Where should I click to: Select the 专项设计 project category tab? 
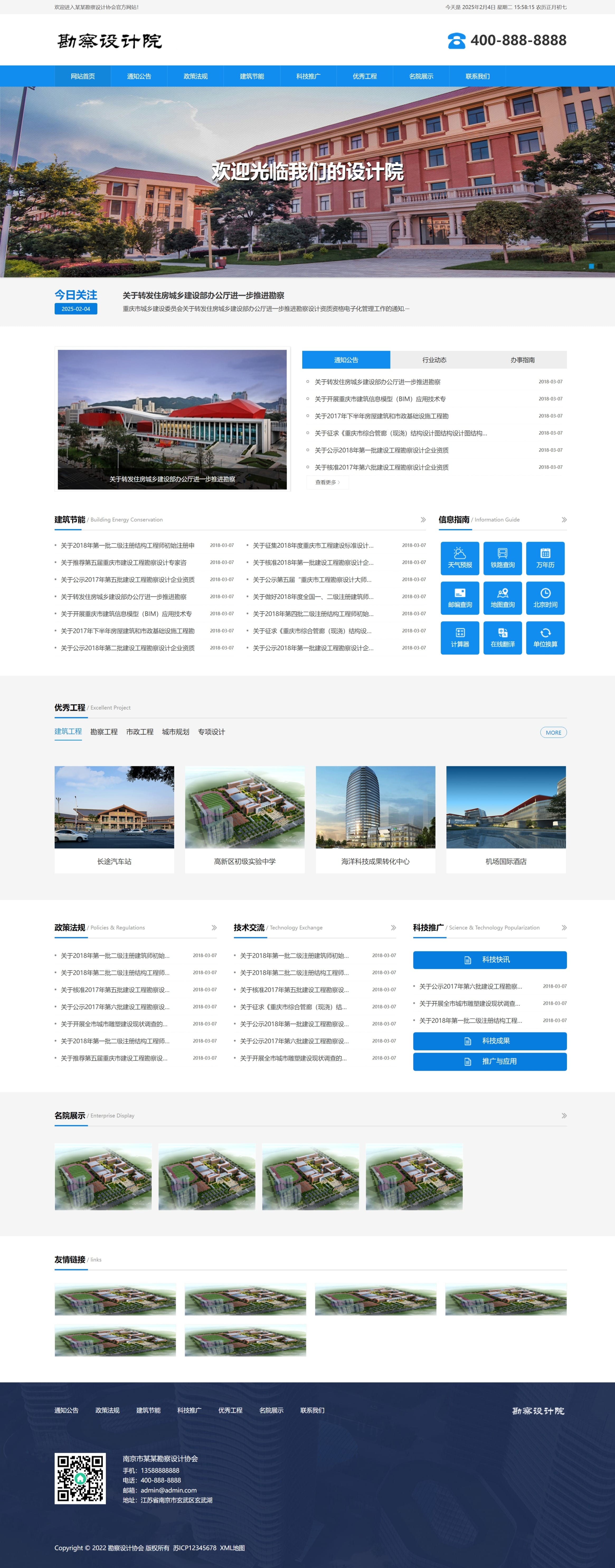coord(212,732)
